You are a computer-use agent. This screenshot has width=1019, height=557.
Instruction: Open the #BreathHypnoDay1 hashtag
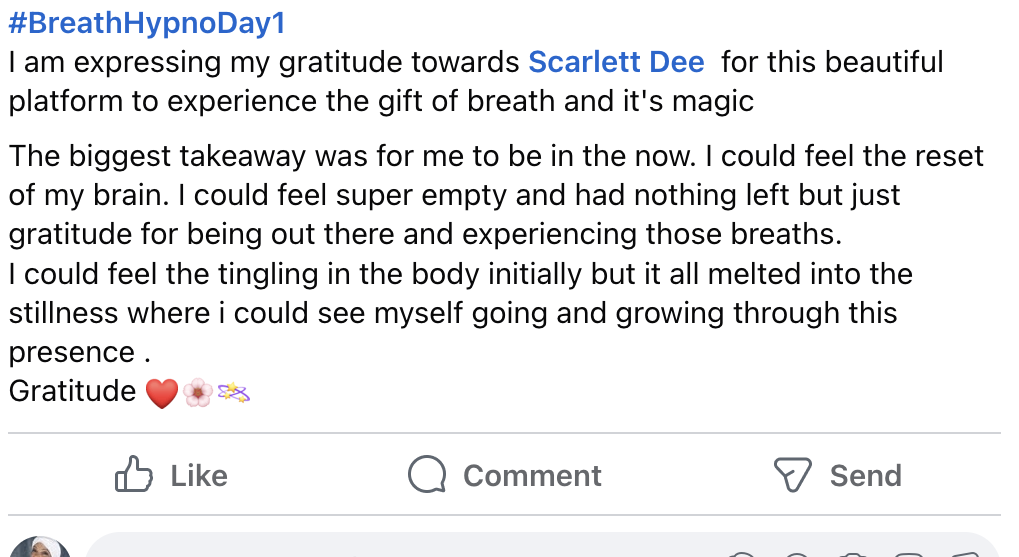(147, 23)
